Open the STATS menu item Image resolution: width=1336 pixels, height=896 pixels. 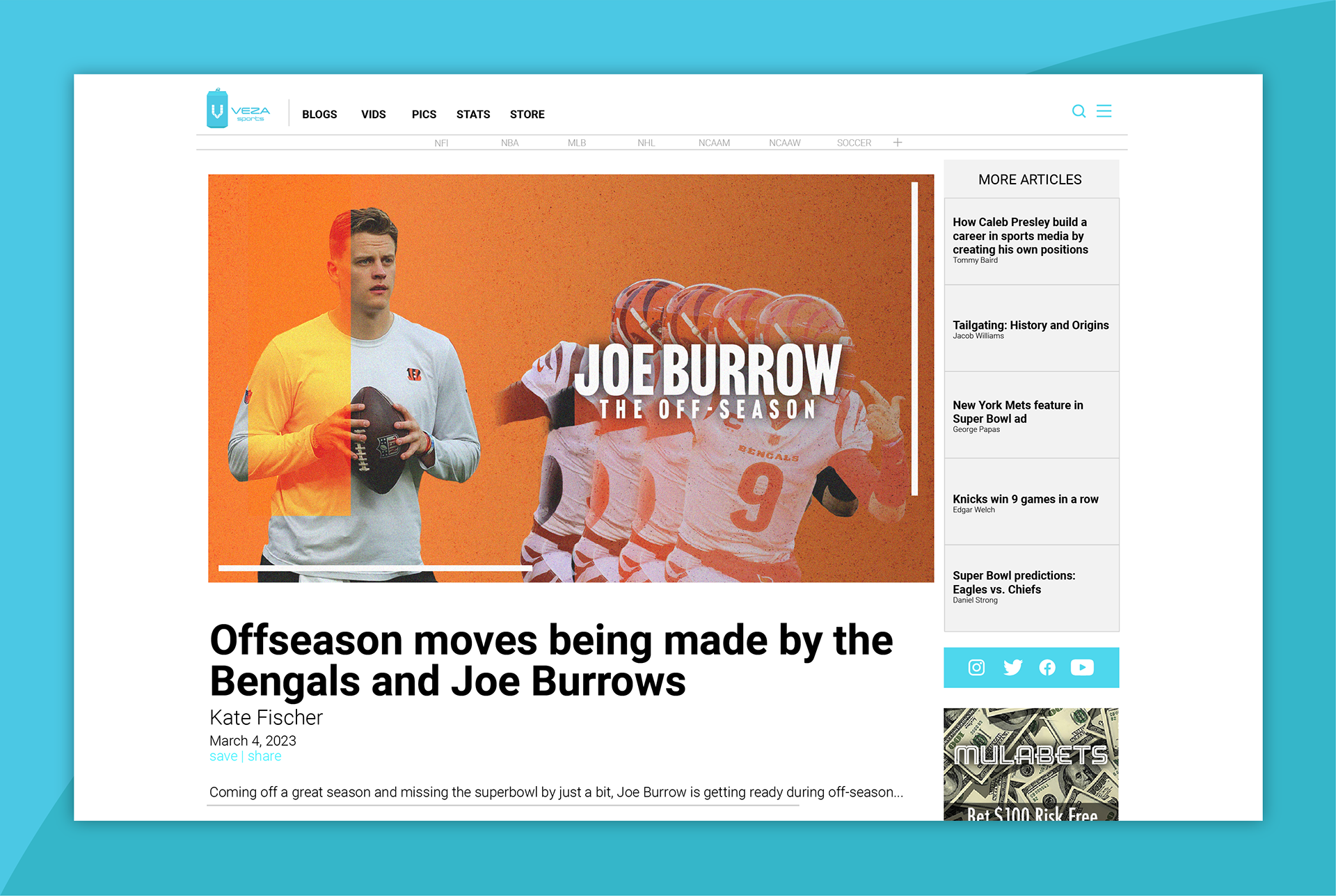point(473,114)
